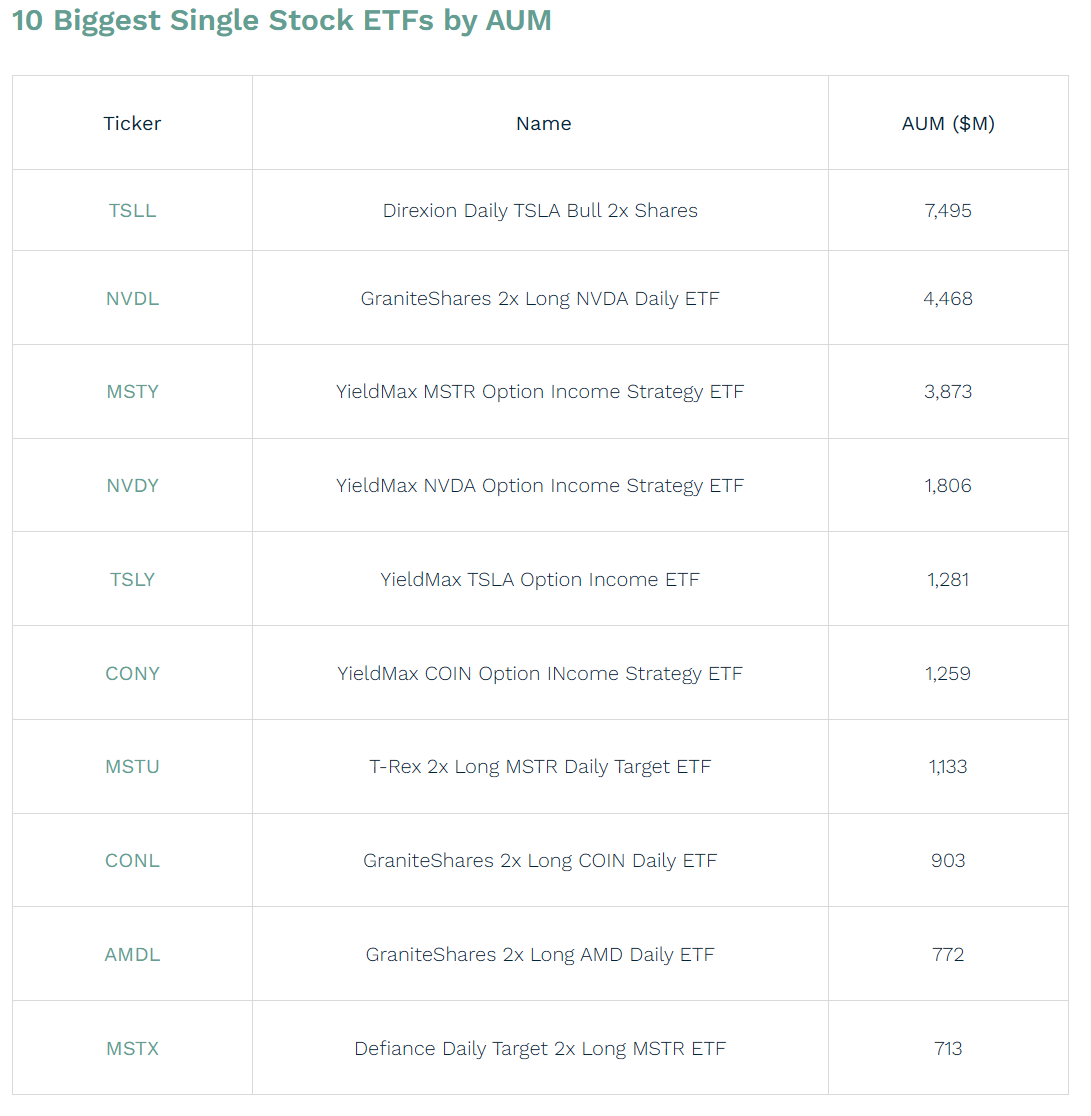Screen dimensions: 1091x1116
Task: Click the MSTX ticker link
Action: pyautogui.click(x=132, y=1049)
